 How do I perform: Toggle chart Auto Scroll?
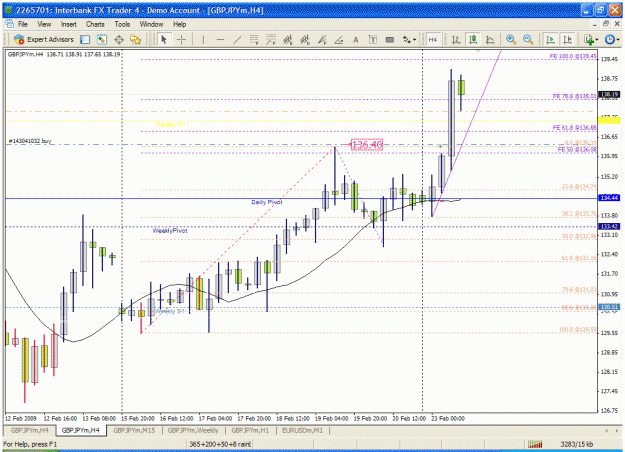[x=550, y=39]
